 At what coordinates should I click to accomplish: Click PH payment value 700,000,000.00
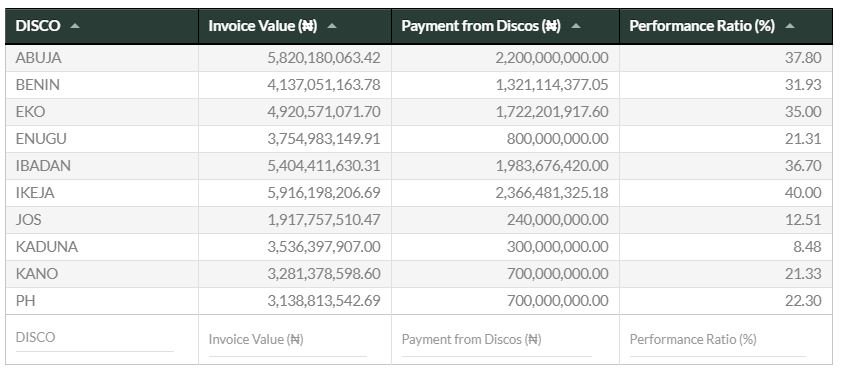(x=558, y=301)
